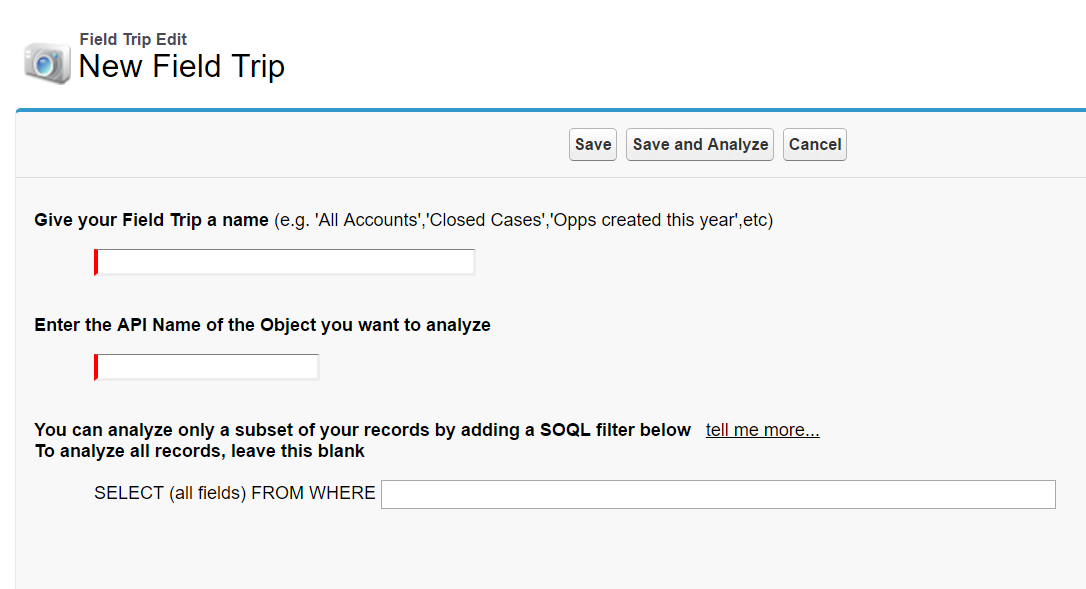Click the 'Field Trip Edit' subtitle text
The height and width of the screenshot is (589, 1086).
(133, 40)
